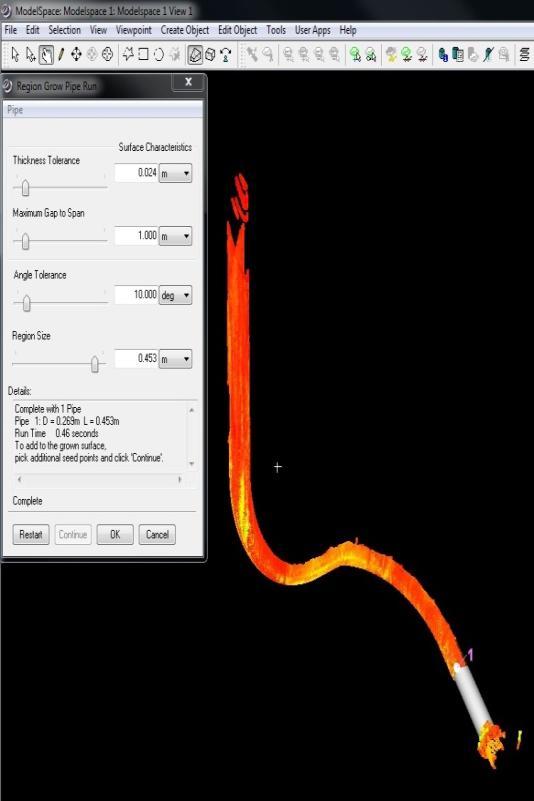This screenshot has height=801, width=534.
Task: Open the Create Object menu
Action: [x=184, y=30]
